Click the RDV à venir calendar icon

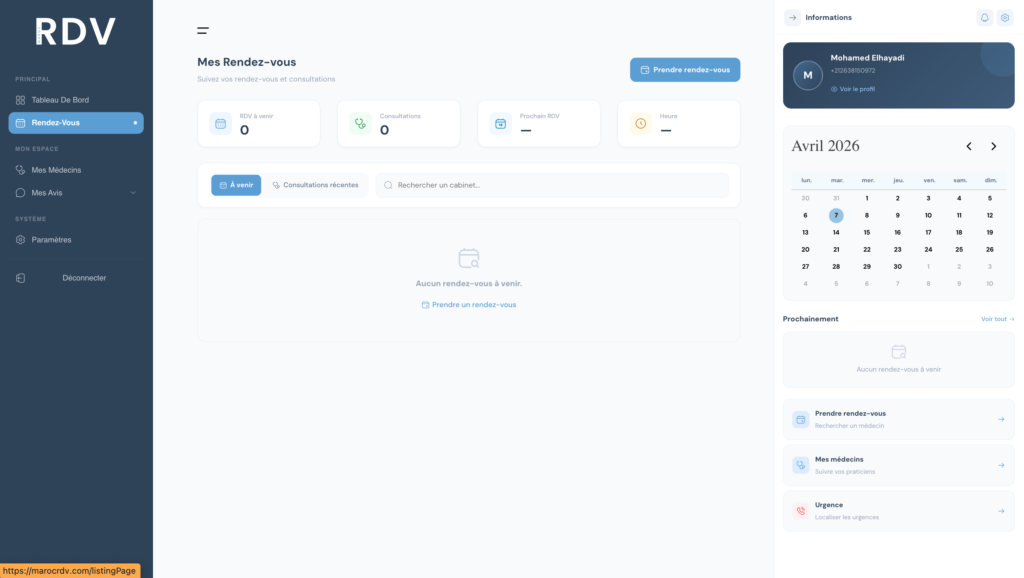220,124
